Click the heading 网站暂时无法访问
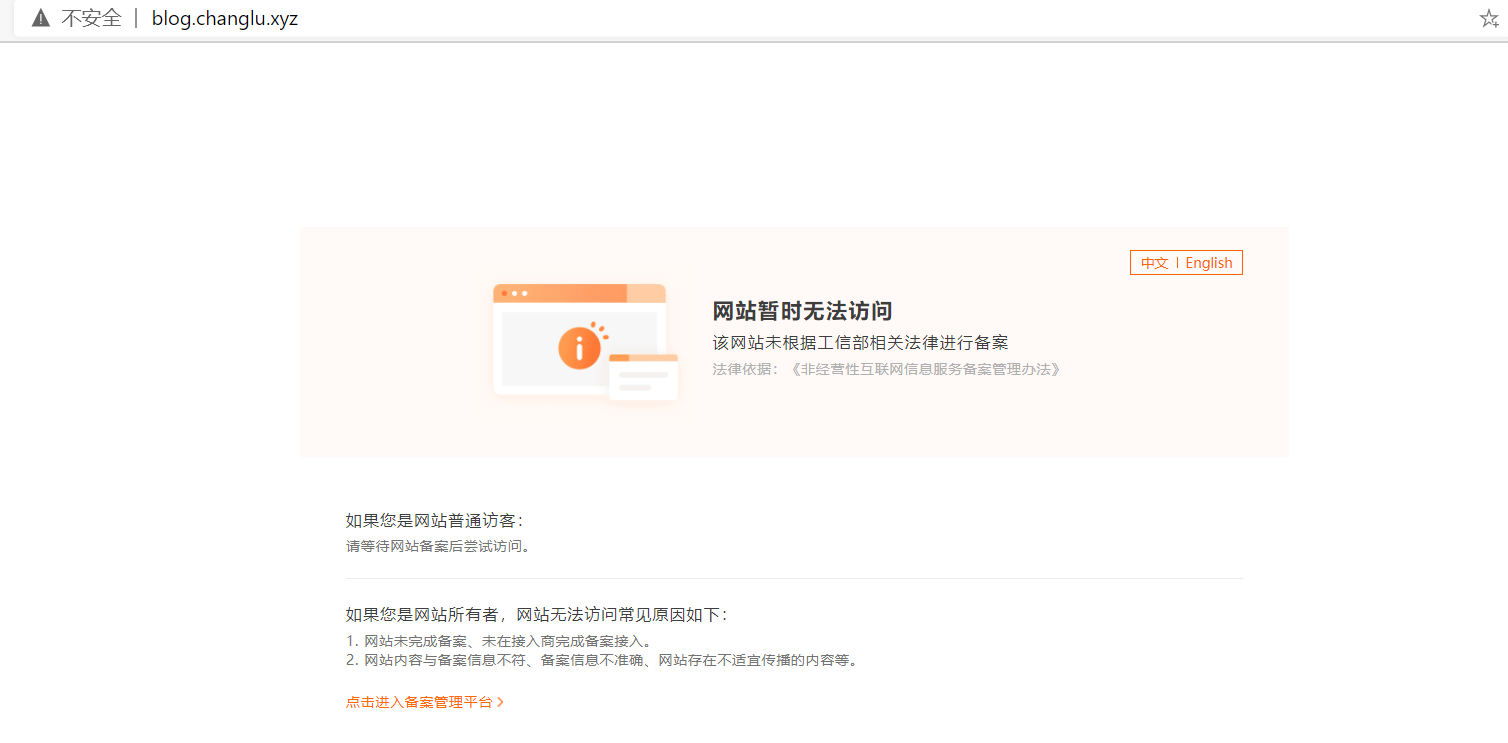1508x743 pixels. point(802,311)
